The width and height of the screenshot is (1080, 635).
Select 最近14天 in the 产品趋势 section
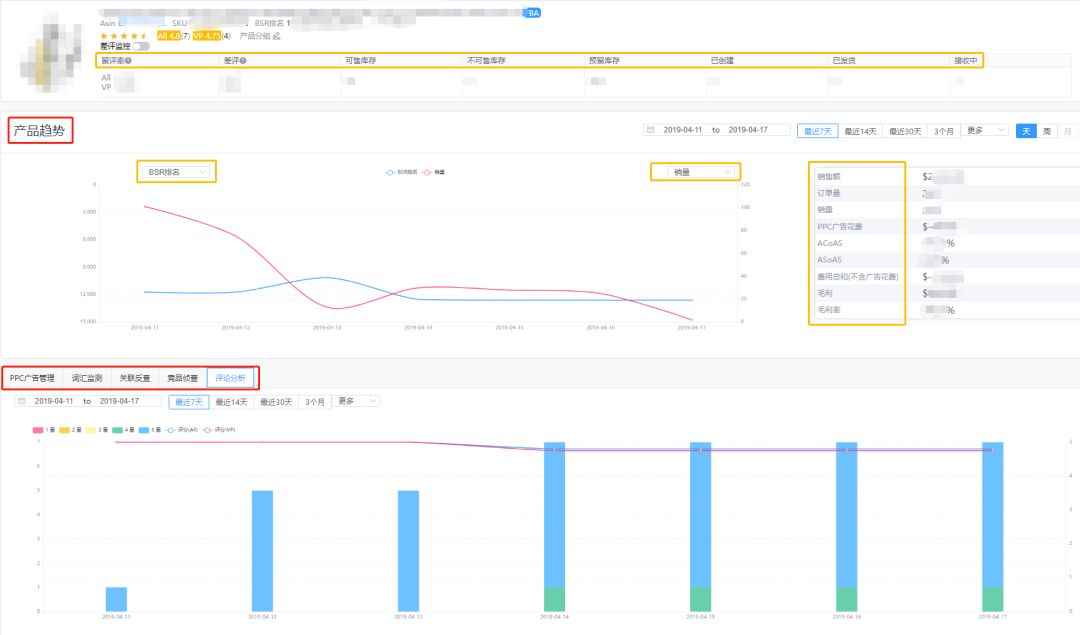[x=859, y=131]
